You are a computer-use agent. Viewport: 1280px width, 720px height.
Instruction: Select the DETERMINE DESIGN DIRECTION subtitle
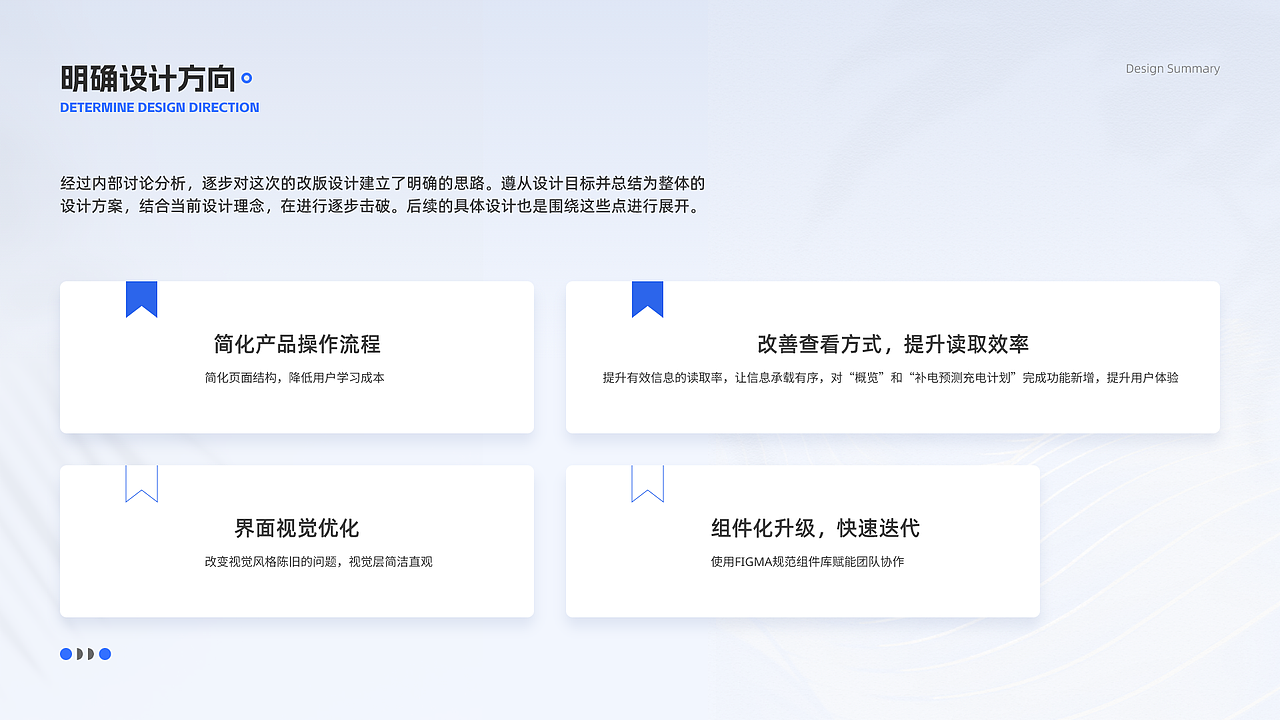pyautogui.click(x=159, y=107)
